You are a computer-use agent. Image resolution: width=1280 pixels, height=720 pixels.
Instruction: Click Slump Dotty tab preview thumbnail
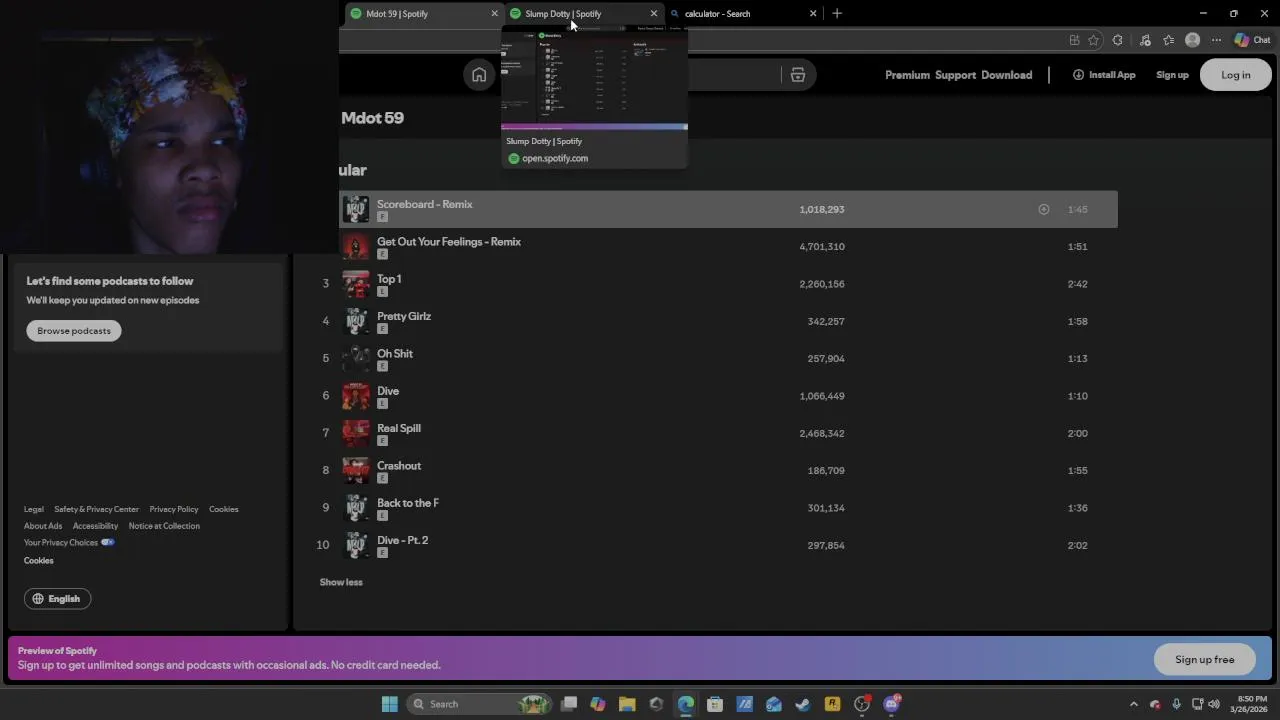point(594,78)
